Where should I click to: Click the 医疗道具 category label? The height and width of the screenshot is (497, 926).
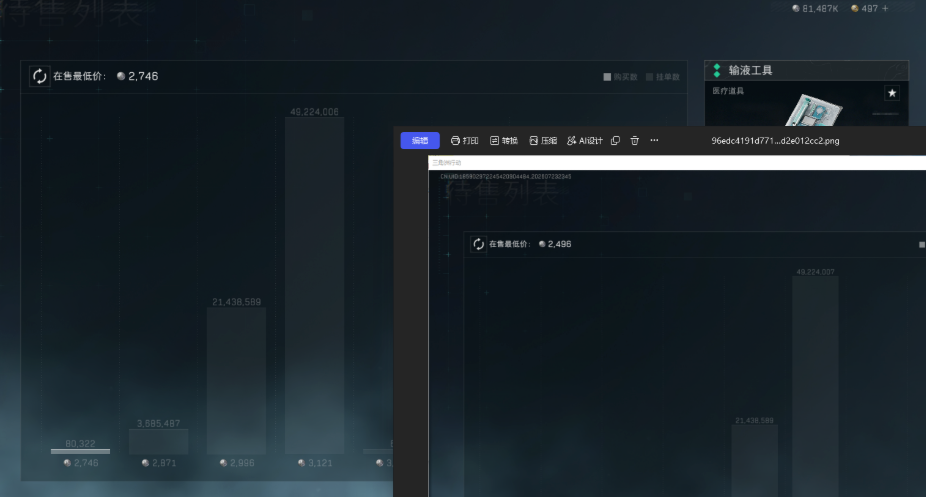click(728, 91)
